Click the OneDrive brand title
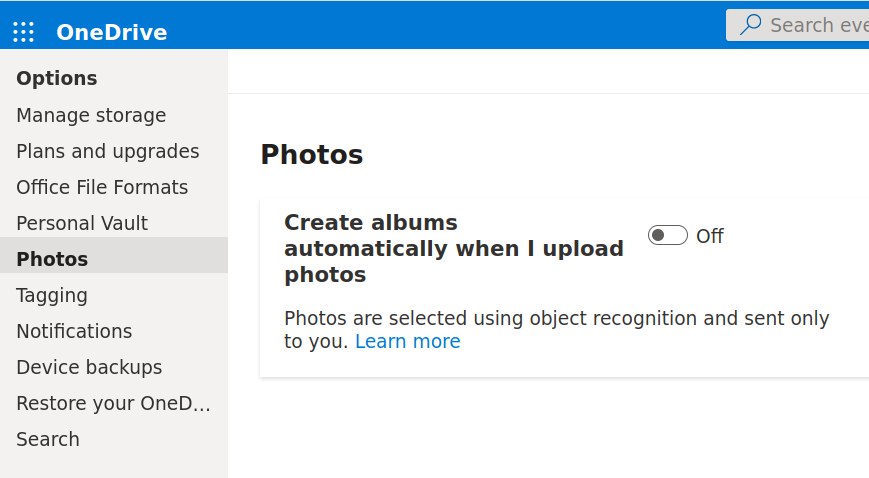 pos(111,32)
